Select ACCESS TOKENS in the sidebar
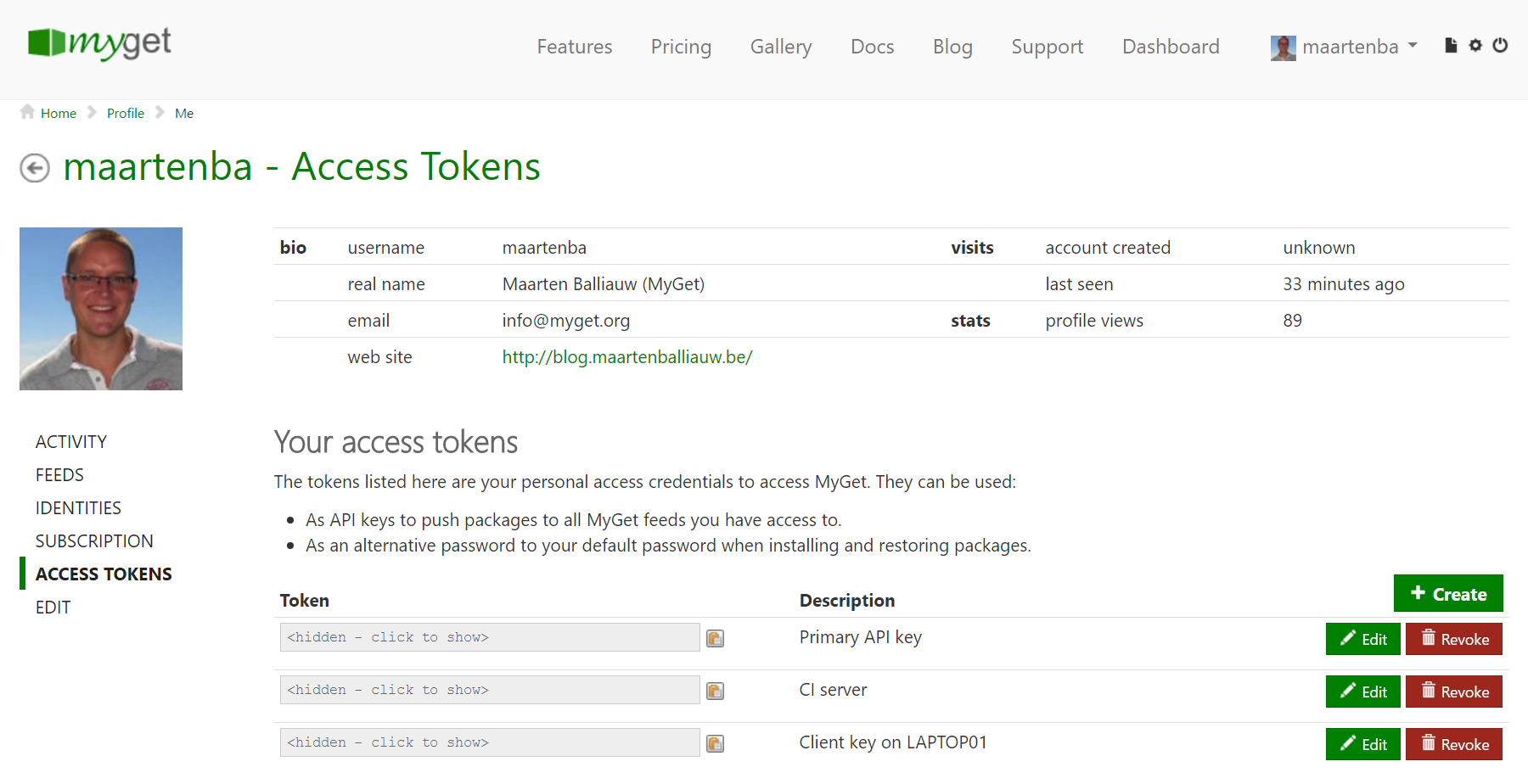Screen dimensions: 1528x784 point(103,574)
